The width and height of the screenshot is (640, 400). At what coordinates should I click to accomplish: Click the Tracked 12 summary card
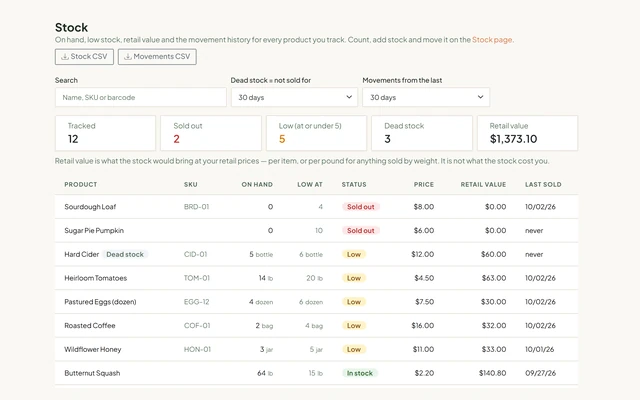pos(105,133)
